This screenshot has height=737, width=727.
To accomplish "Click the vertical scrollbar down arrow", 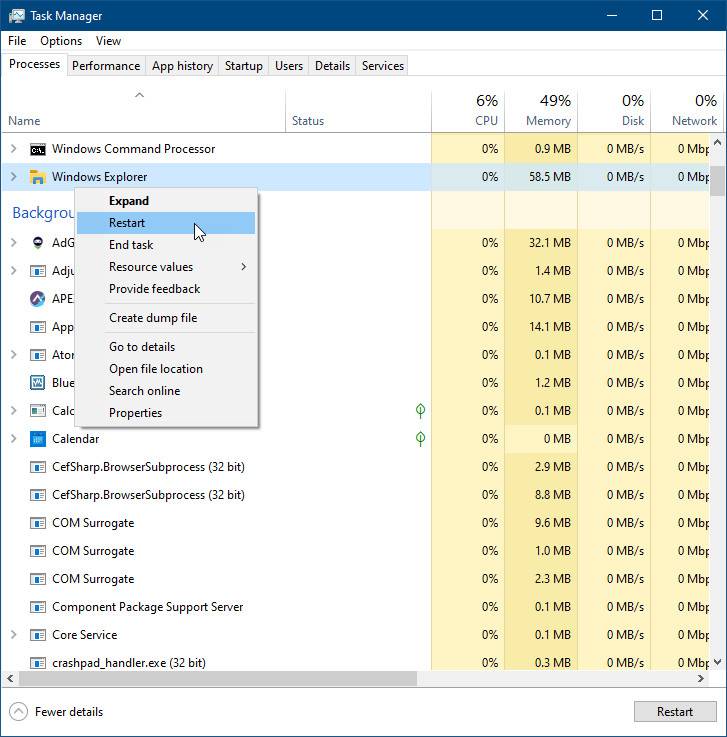I will pyautogui.click(x=717, y=662).
